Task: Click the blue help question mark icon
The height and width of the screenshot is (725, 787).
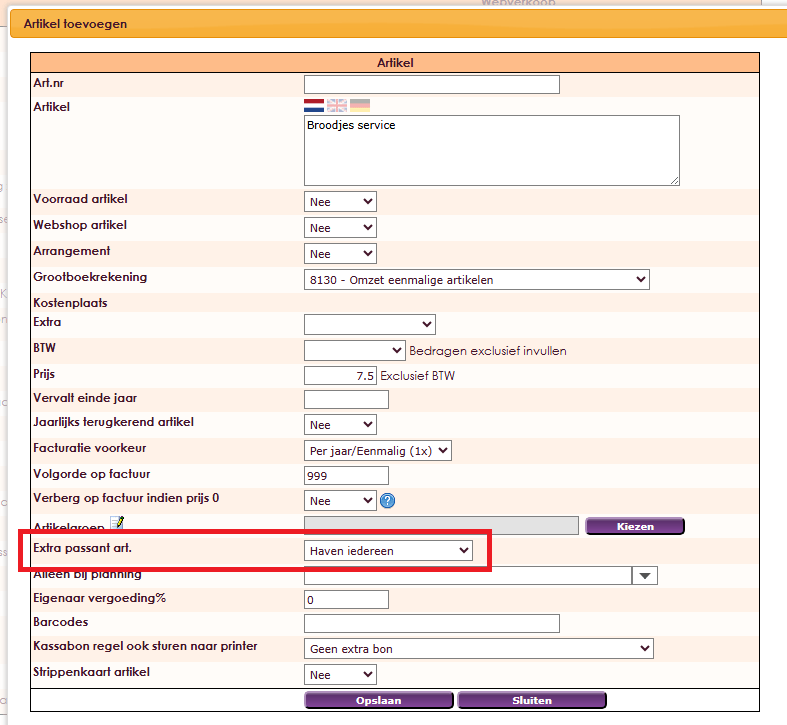Action: (388, 500)
